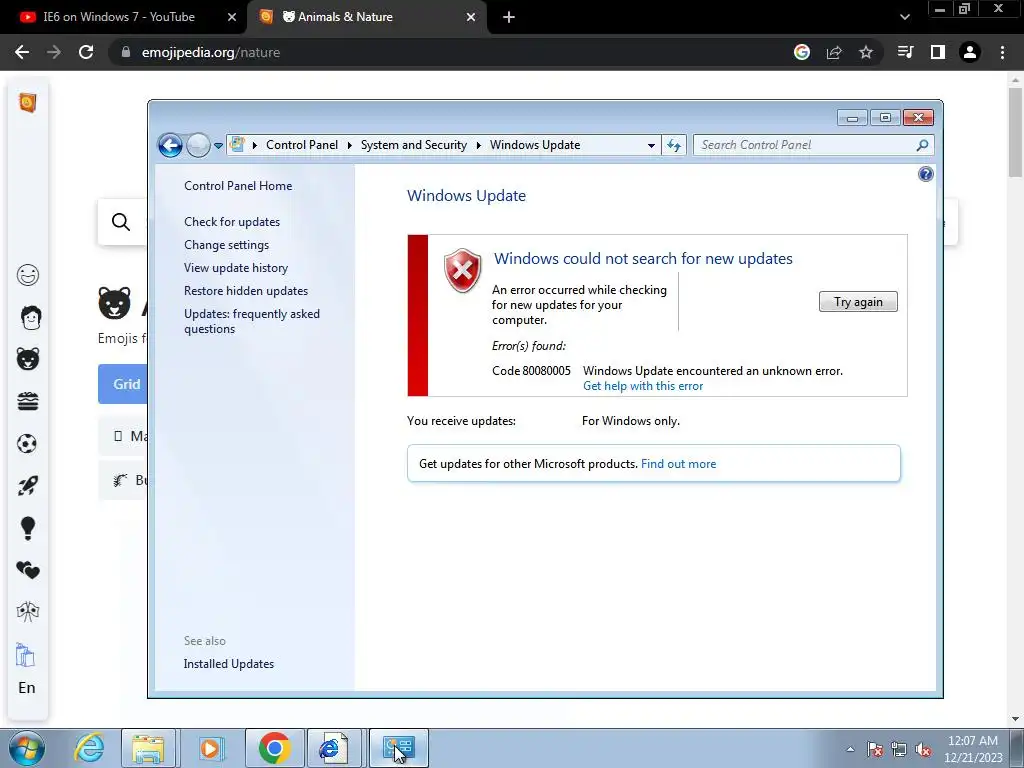Open View update history link
This screenshot has width=1024, height=768.
236,268
